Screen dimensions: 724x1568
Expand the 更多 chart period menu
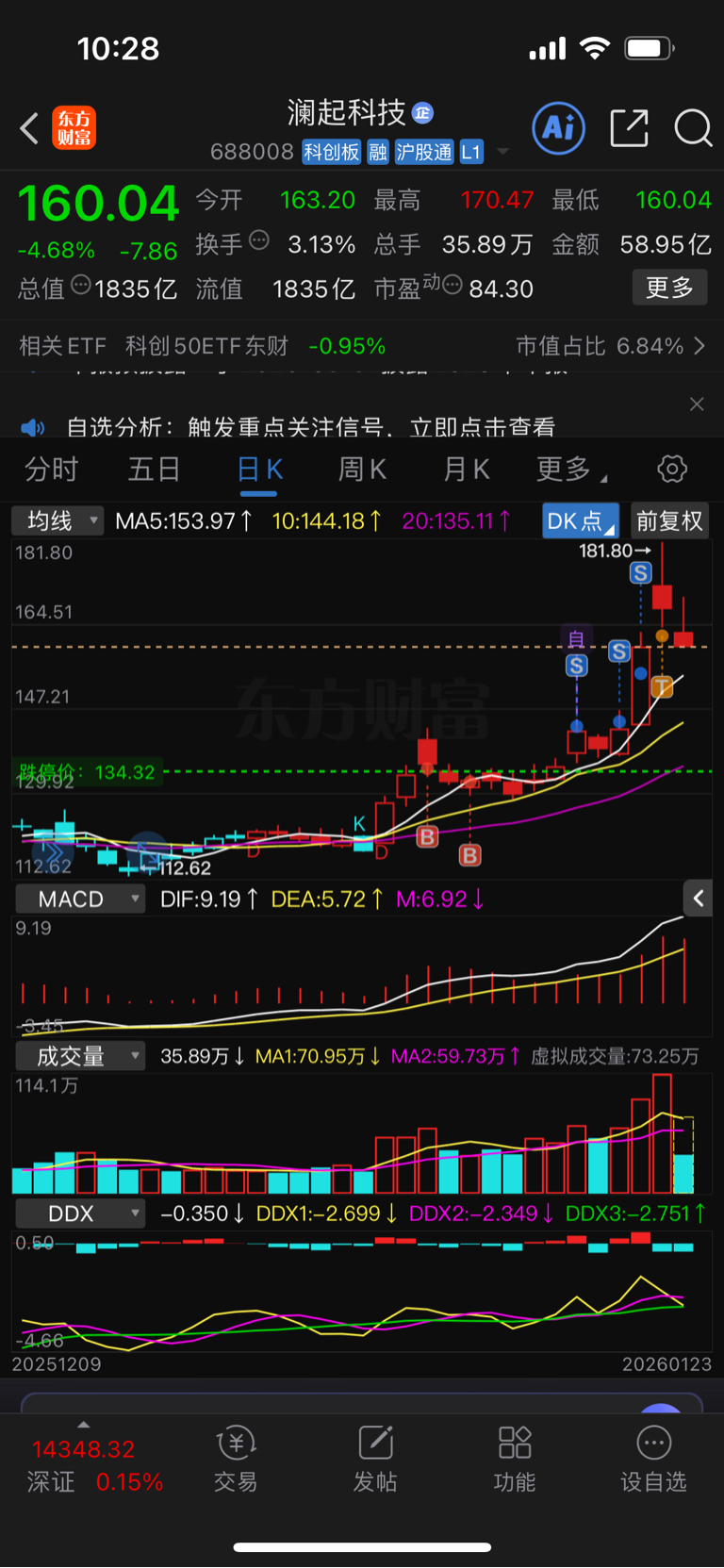click(570, 469)
